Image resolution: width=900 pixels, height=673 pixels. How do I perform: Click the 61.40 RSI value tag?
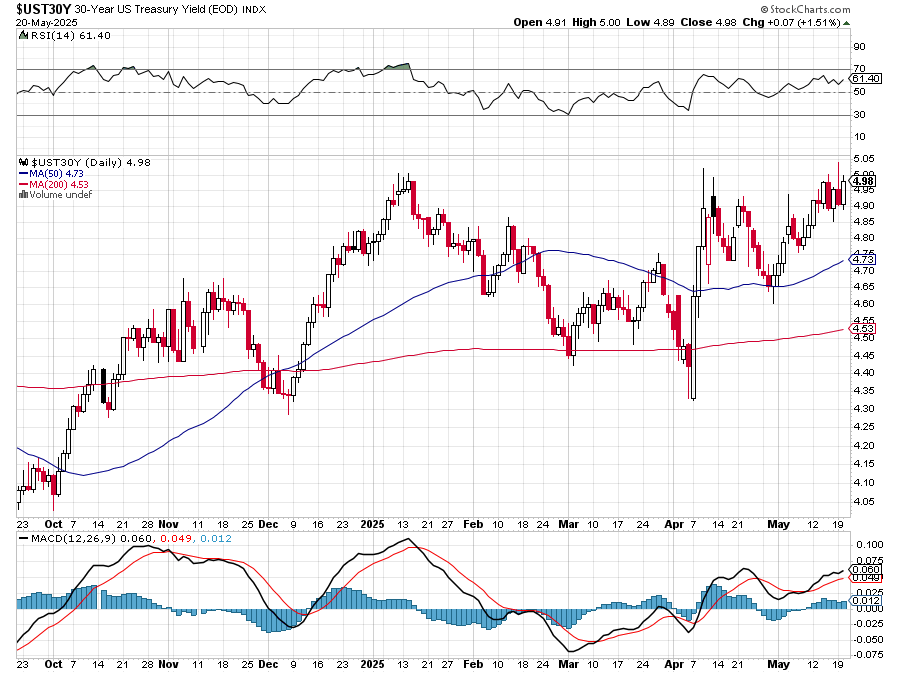(x=864, y=78)
